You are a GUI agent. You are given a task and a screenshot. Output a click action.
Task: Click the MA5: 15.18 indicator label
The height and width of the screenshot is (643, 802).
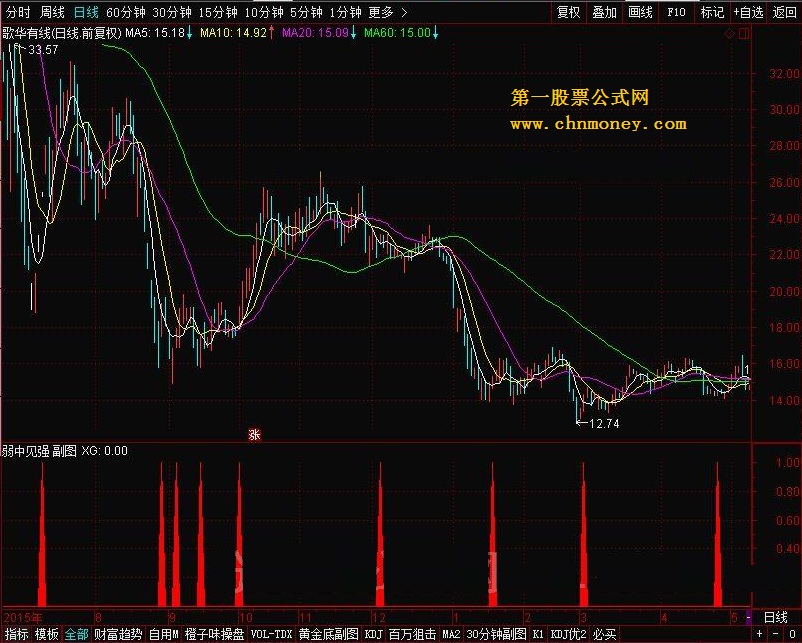[159, 33]
